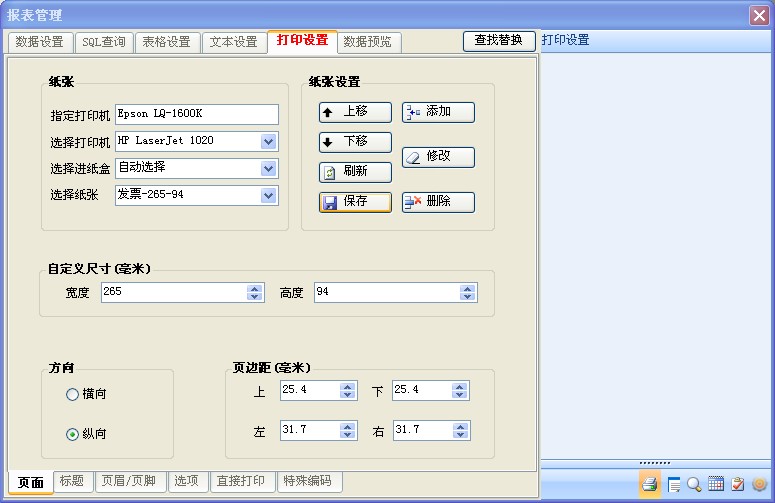
Task: Select the 打印设置 tab
Action: click(302, 42)
